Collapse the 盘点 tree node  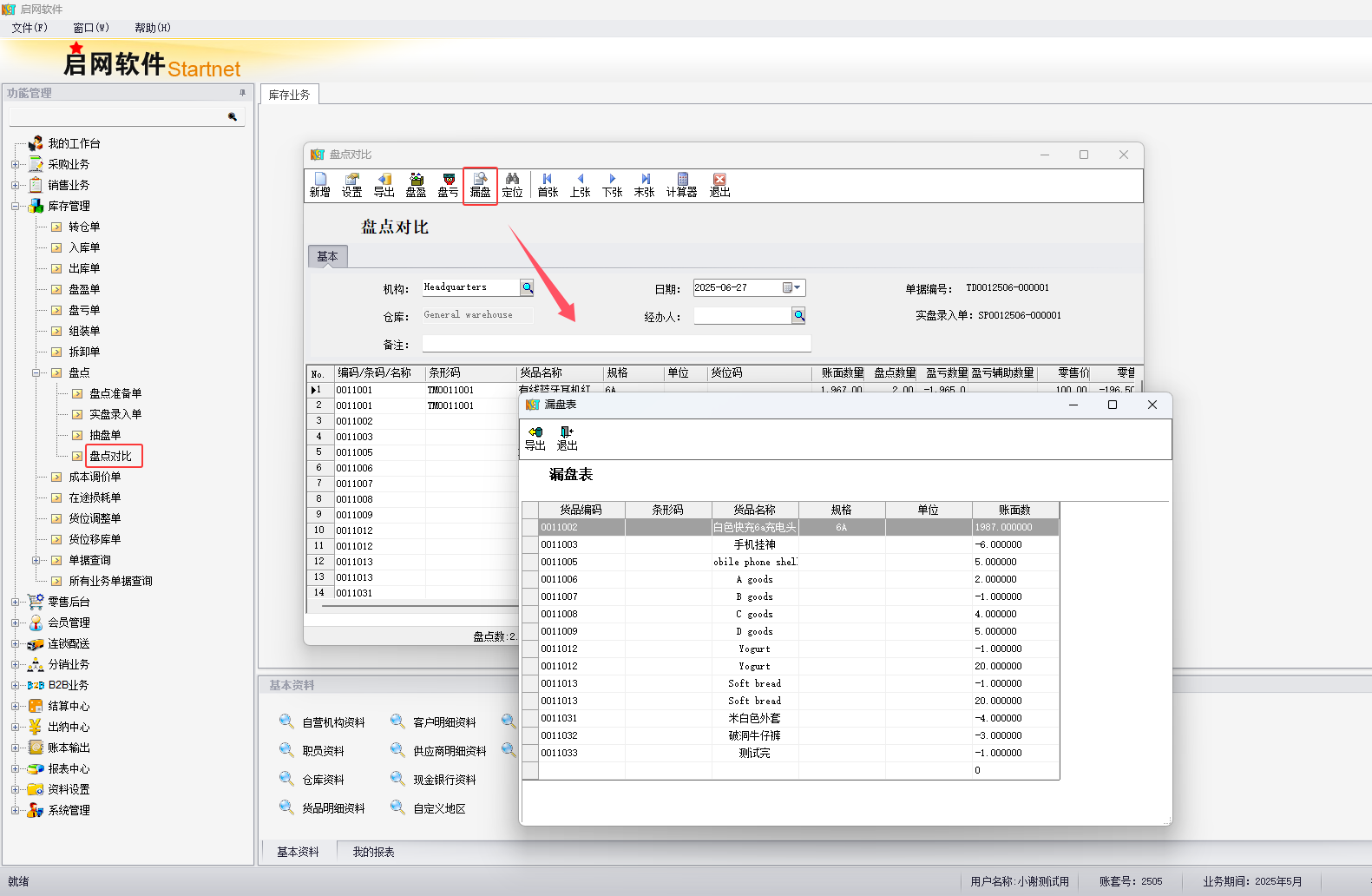tap(36, 372)
